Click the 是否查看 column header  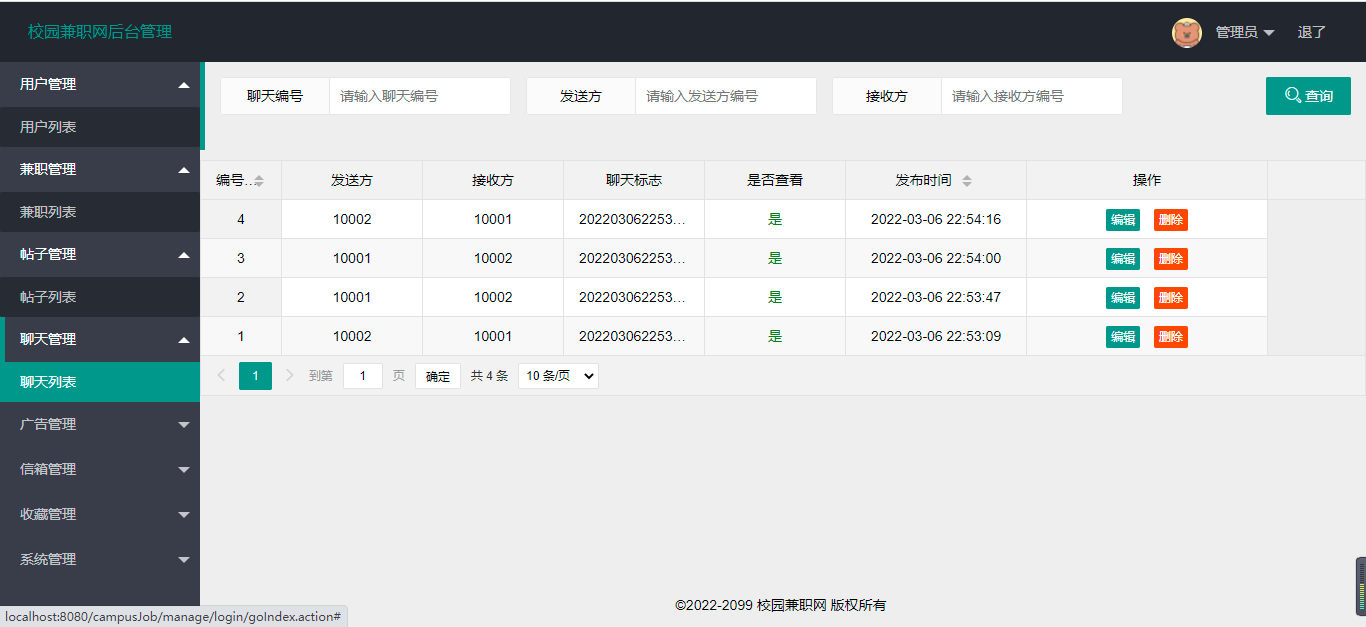click(775, 181)
